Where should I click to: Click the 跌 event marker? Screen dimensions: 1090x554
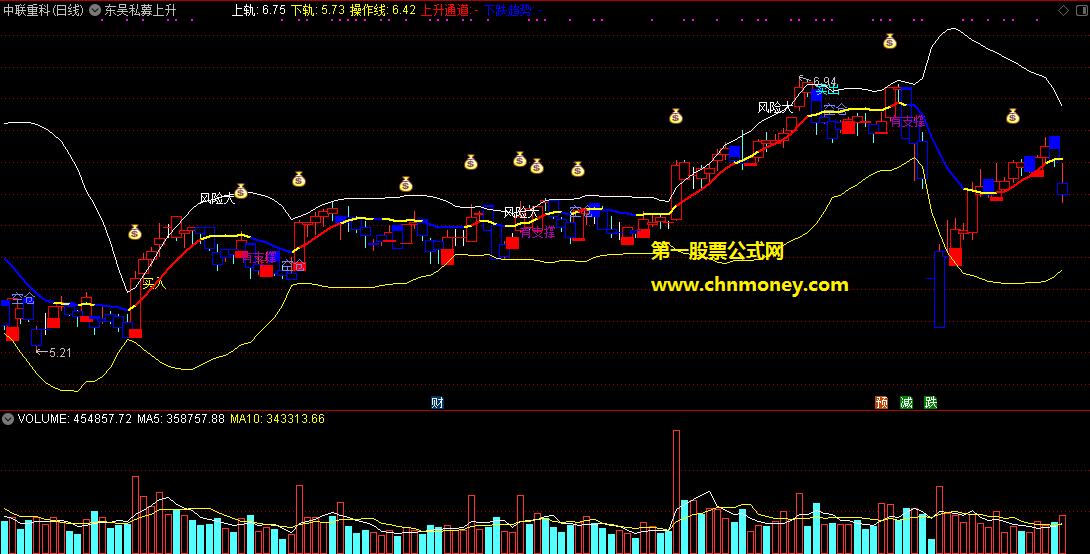931,402
